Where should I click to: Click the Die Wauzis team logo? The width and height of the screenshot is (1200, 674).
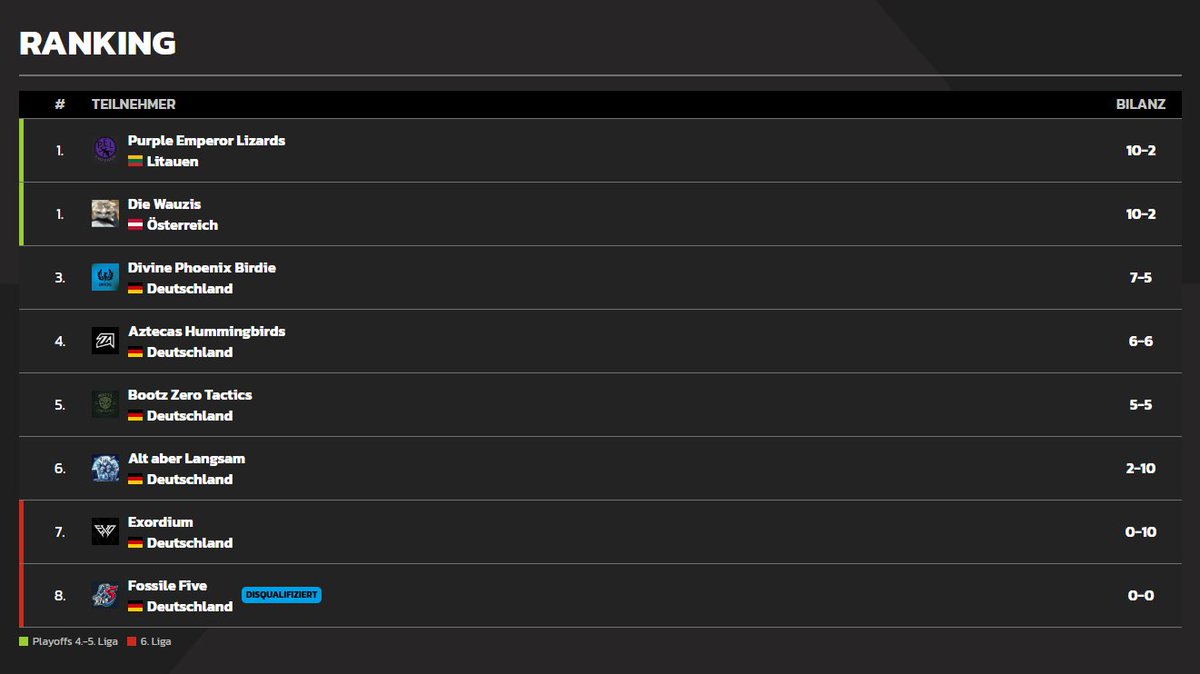[105, 214]
